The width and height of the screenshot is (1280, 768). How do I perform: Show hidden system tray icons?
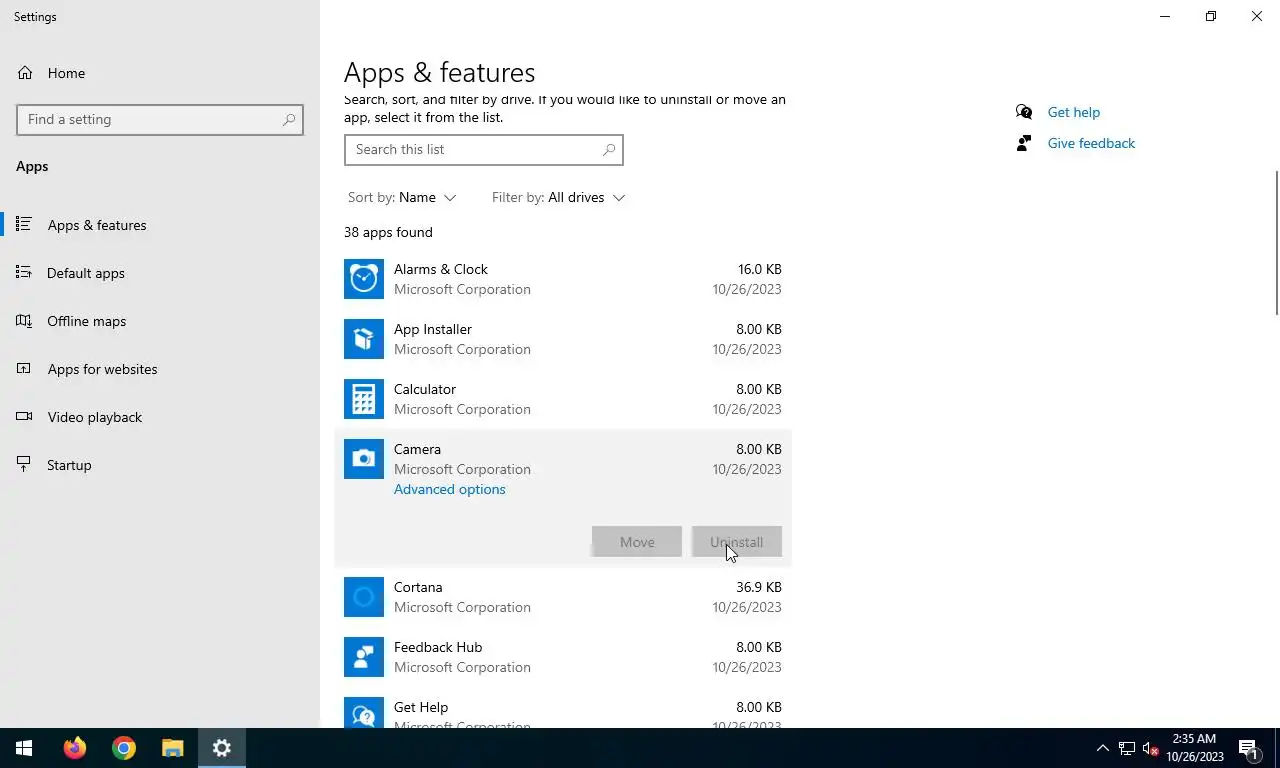coord(1102,748)
